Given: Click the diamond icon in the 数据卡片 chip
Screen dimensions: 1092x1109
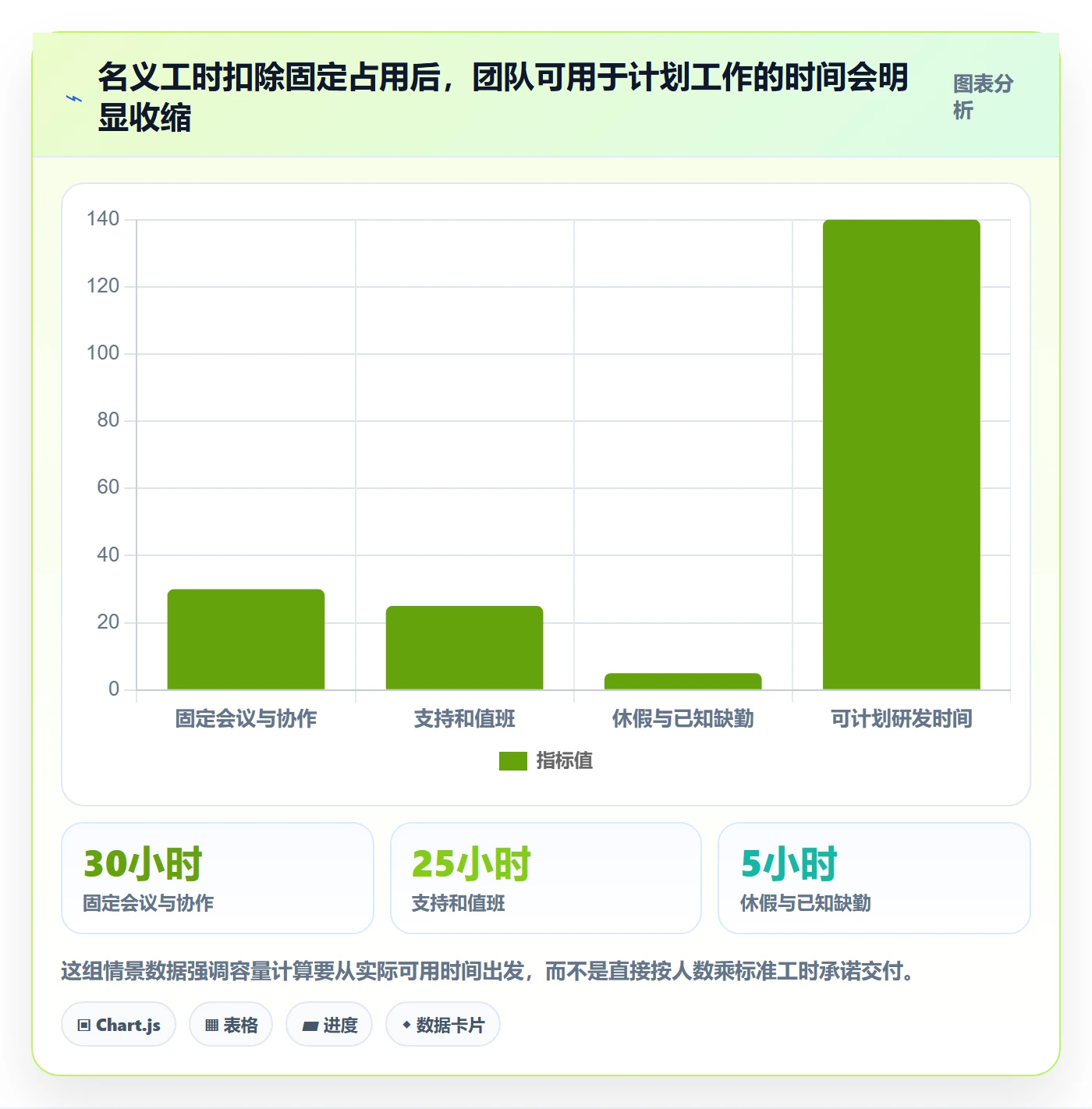Looking at the screenshot, I should click(406, 1025).
